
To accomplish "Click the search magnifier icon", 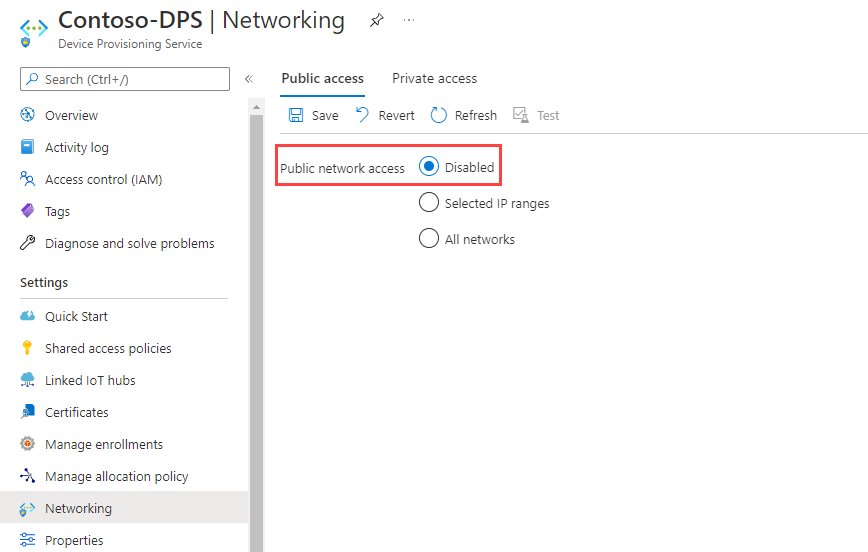I will (x=33, y=79).
